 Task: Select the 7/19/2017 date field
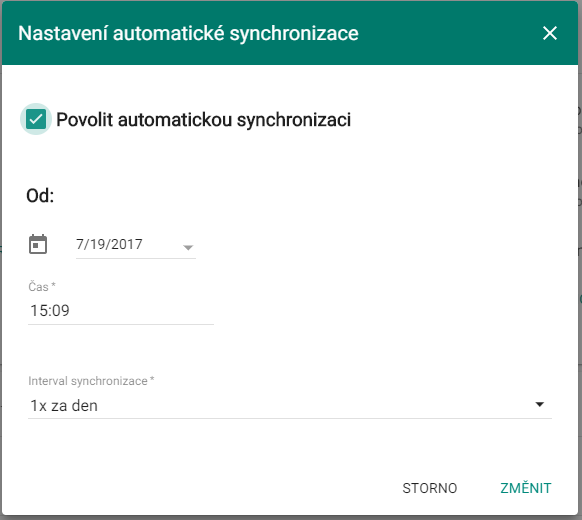pyautogui.click(x=136, y=245)
